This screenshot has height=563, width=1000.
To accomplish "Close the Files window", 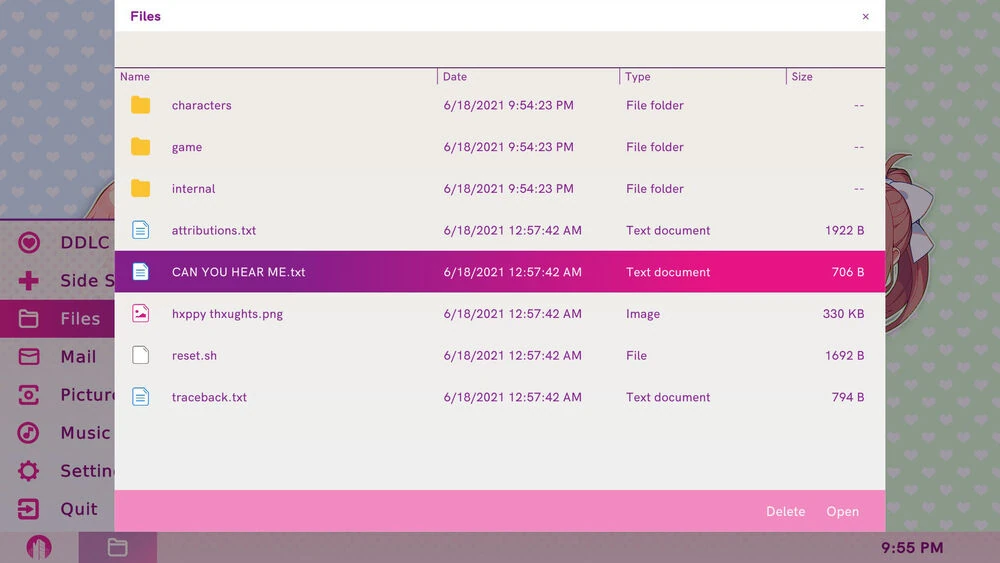I will click(865, 17).
